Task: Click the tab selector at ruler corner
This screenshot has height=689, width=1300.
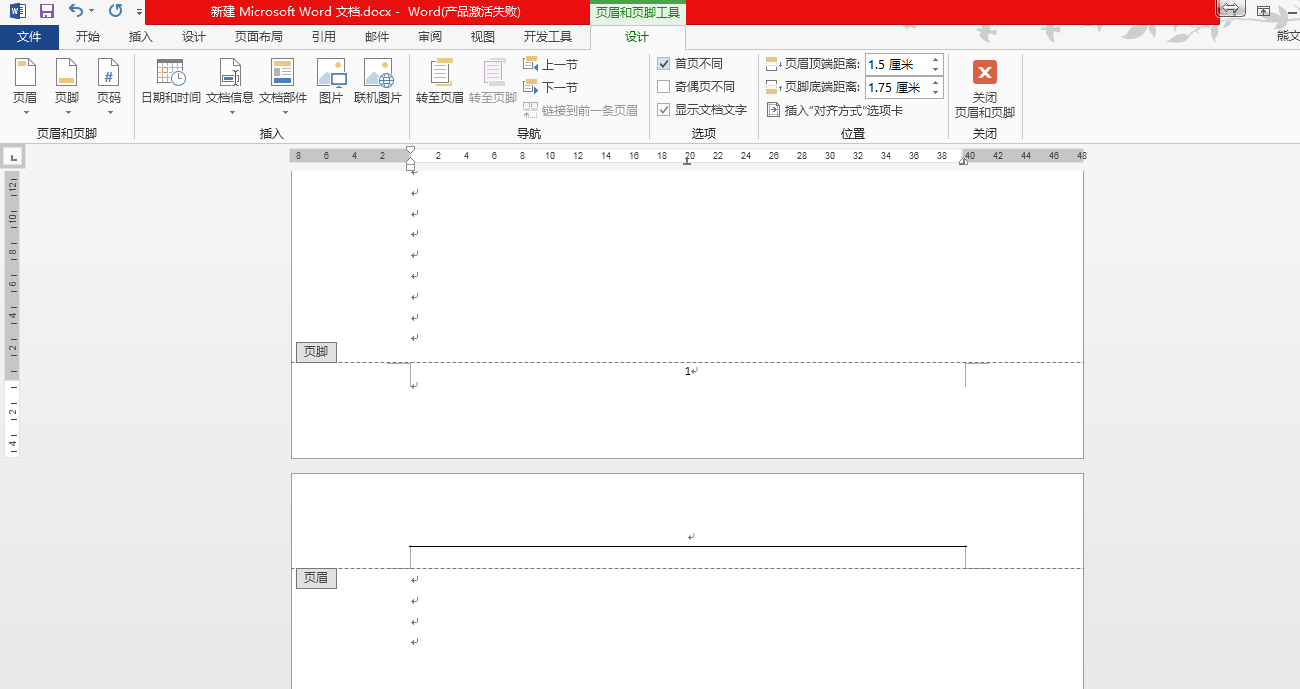Action: [12, 157]
